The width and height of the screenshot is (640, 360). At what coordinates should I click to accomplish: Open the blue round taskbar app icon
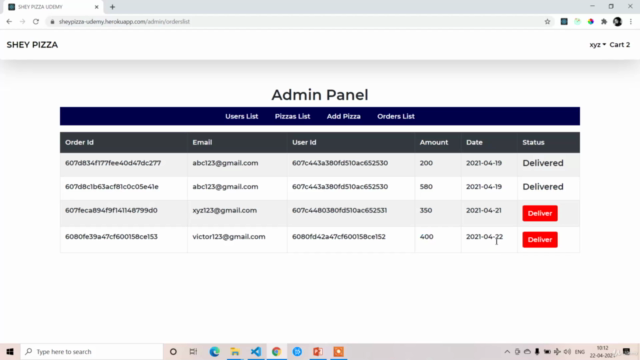(297, 351)
